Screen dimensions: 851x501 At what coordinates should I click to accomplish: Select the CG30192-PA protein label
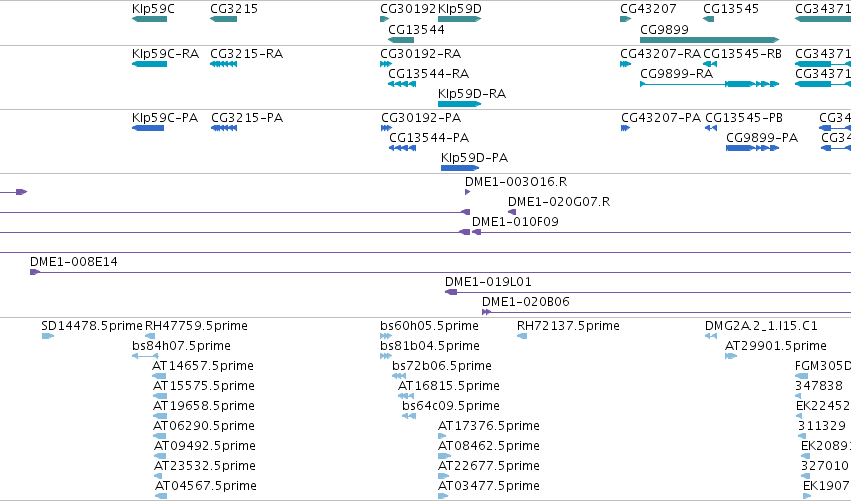[x=421, y=118]
